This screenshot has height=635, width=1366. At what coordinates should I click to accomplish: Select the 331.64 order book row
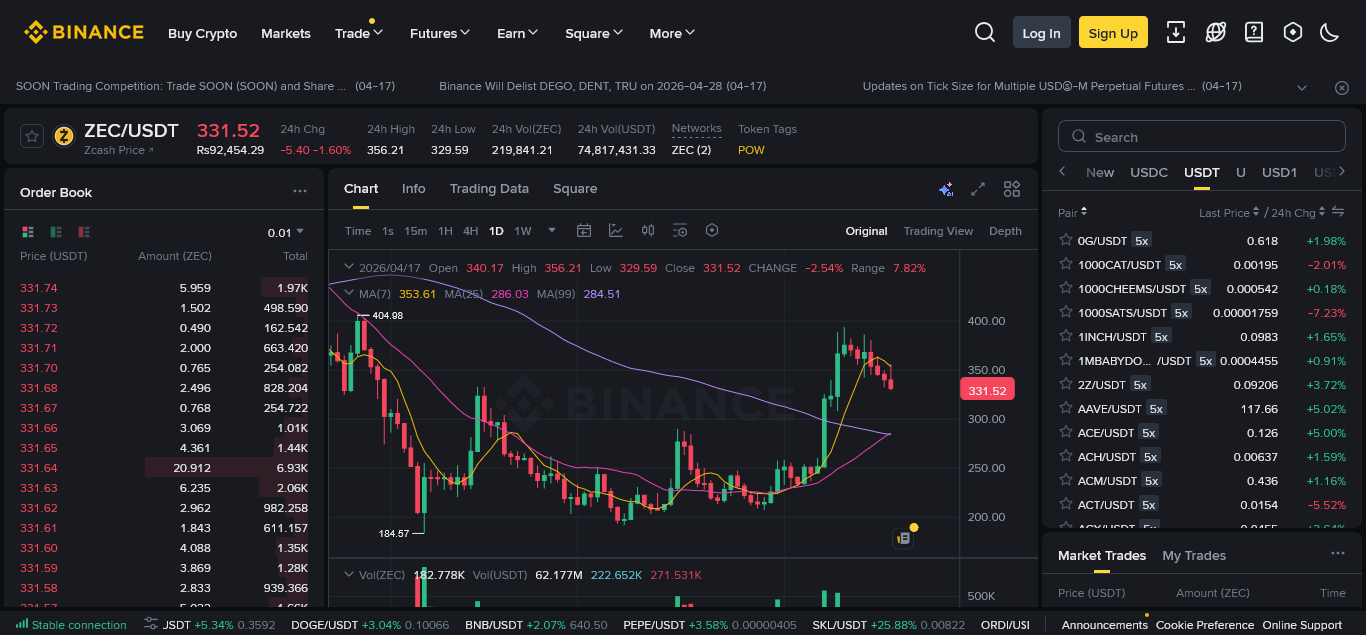pos(164,468)
